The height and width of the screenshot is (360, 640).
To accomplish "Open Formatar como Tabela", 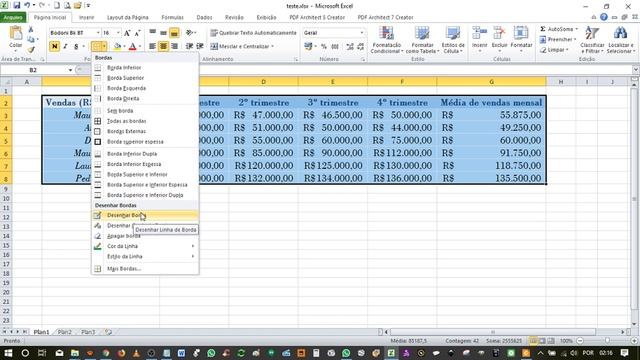I will [422, 40].
